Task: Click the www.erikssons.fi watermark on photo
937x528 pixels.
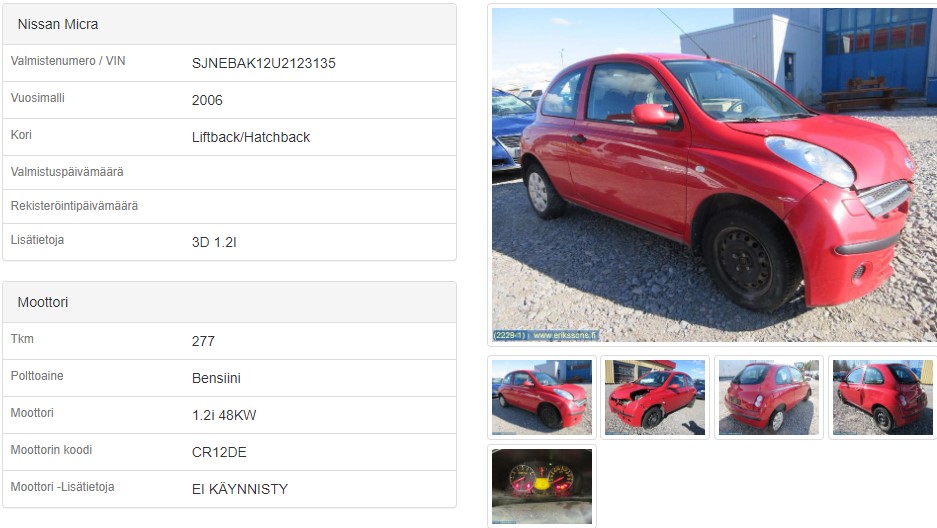Action: click(x=564, y=336)
